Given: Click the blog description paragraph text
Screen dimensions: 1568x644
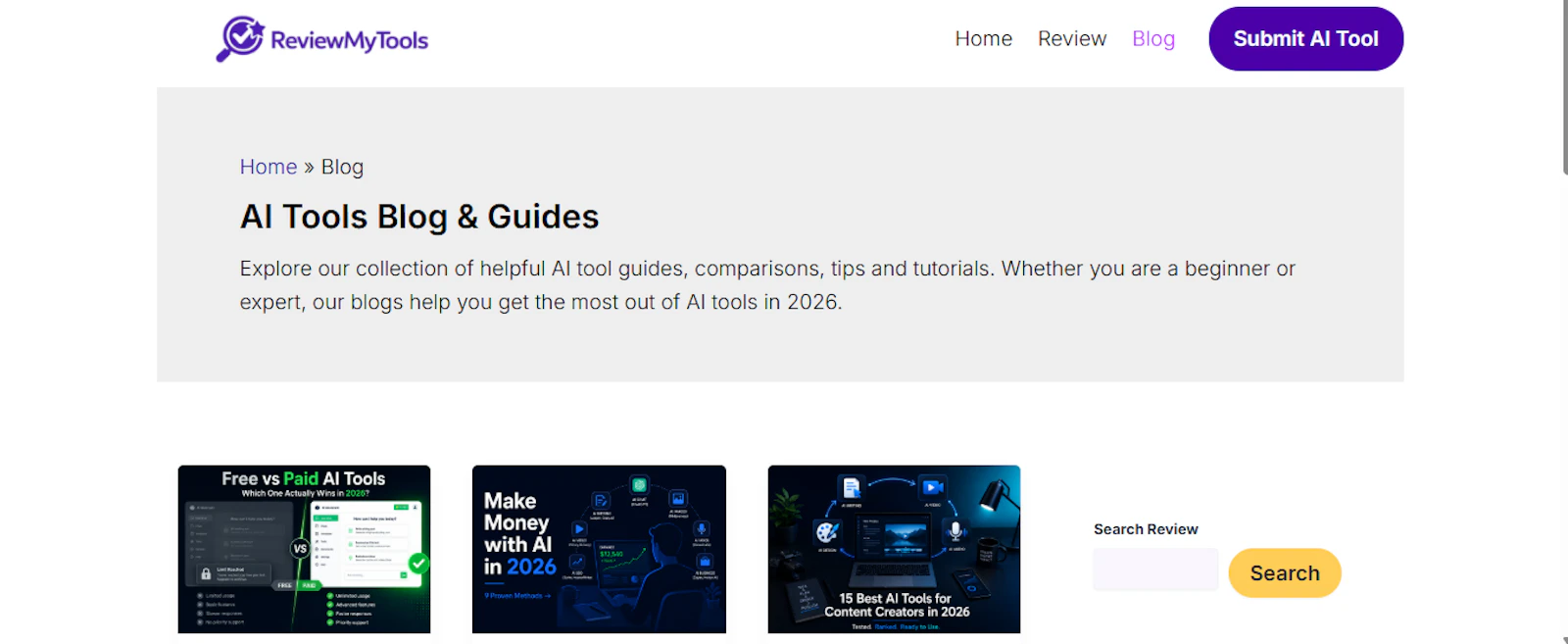Looking at the screenshot, I should coord(767,285).
